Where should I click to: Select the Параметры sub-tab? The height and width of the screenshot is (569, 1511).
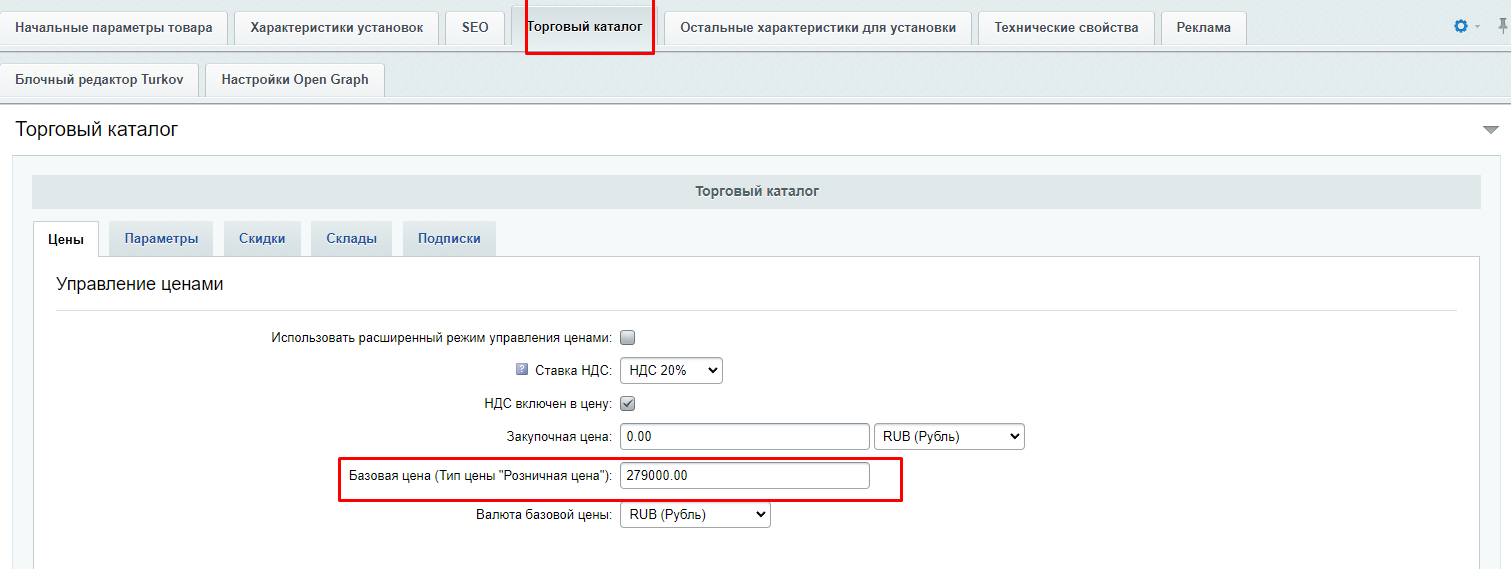pos(161,239)
